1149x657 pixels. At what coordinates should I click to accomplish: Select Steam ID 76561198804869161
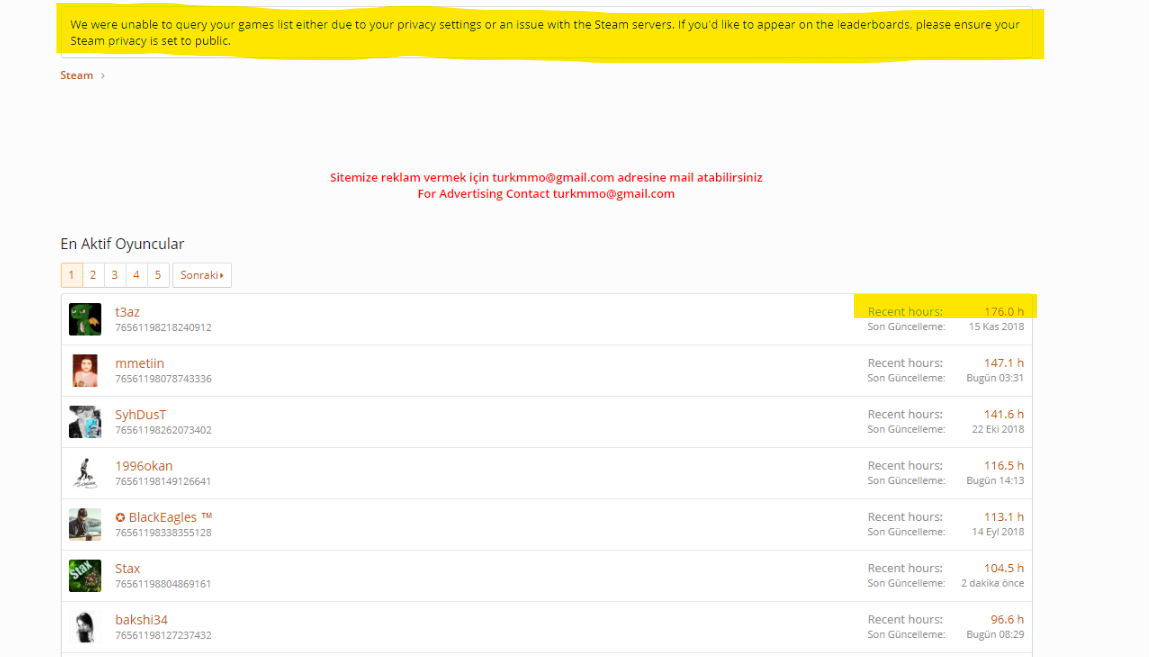coord(163,584)
